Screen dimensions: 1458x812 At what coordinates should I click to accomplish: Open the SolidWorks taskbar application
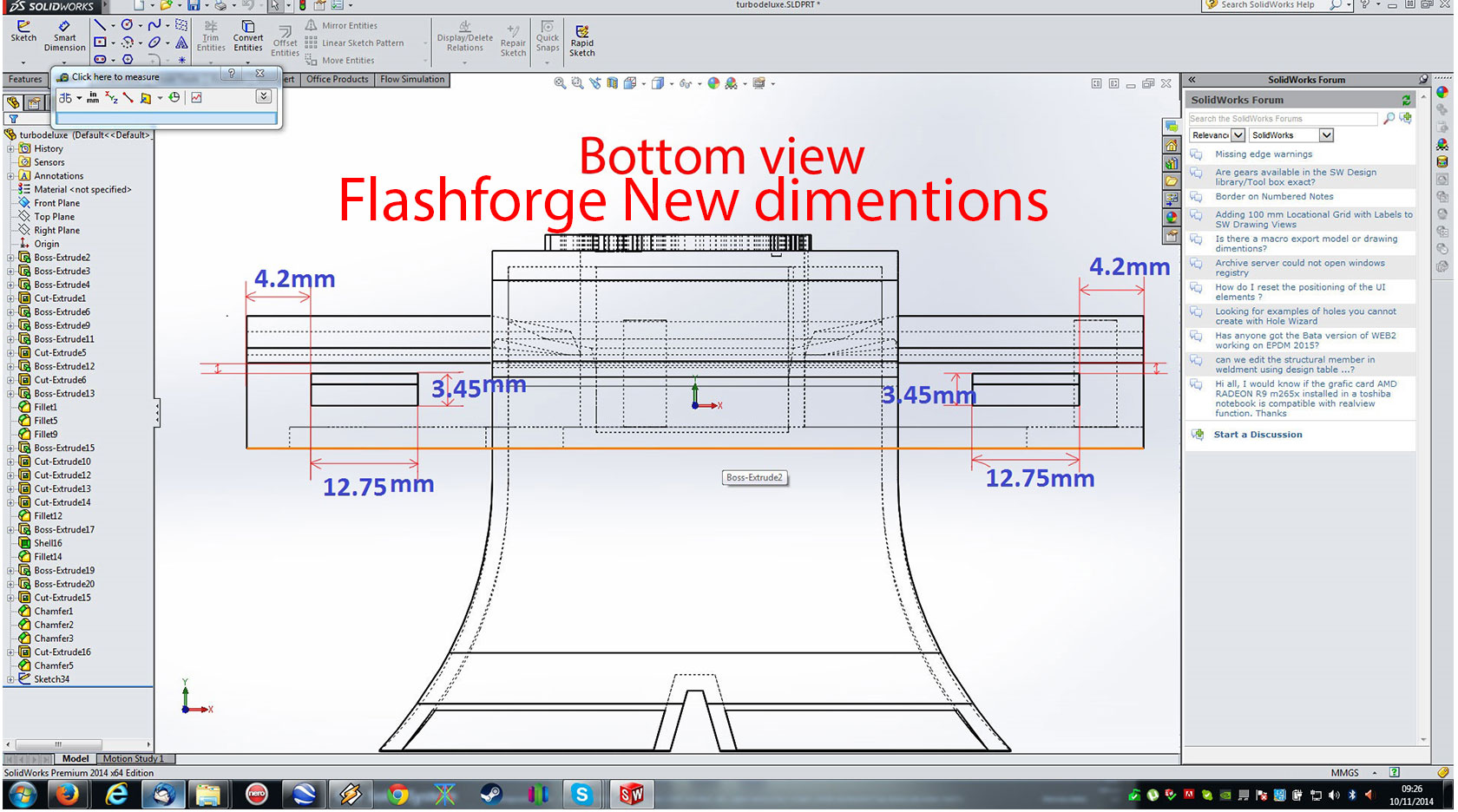(632, 794)
